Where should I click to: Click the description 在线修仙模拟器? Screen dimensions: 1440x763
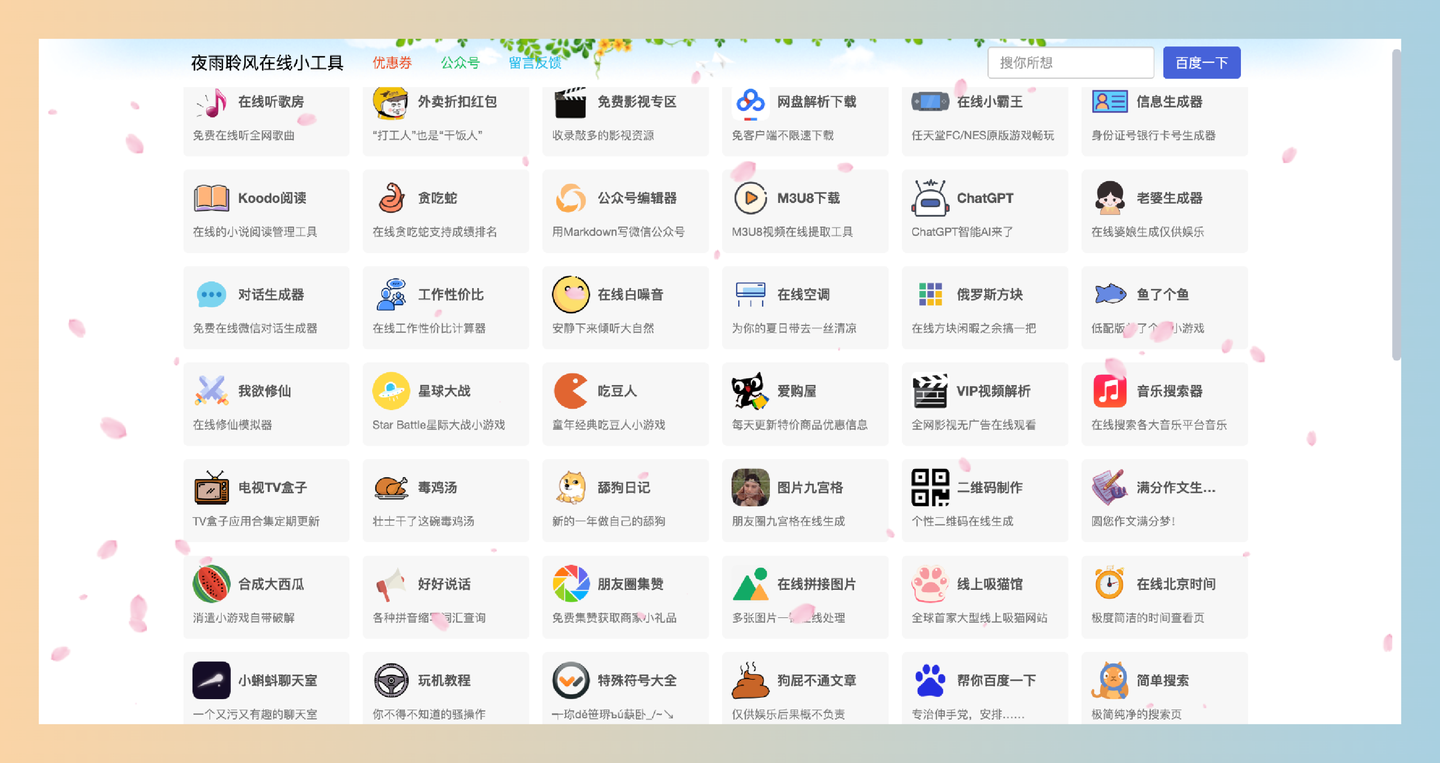233,425
